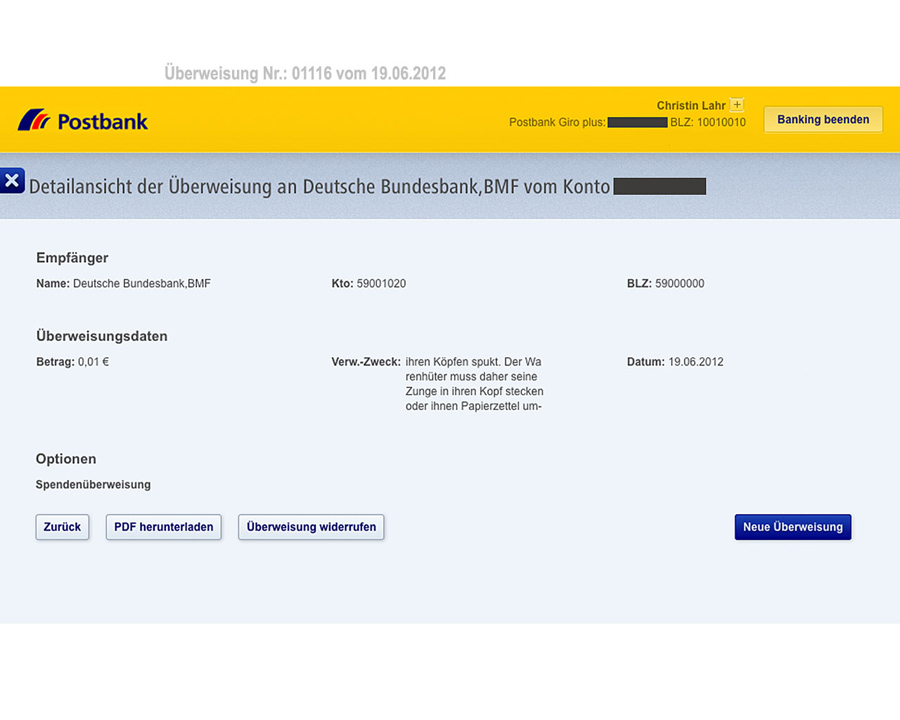Click the Überweisungsdaten section heading
Viewport: 900px width, 720px height.
click(102, 336)
